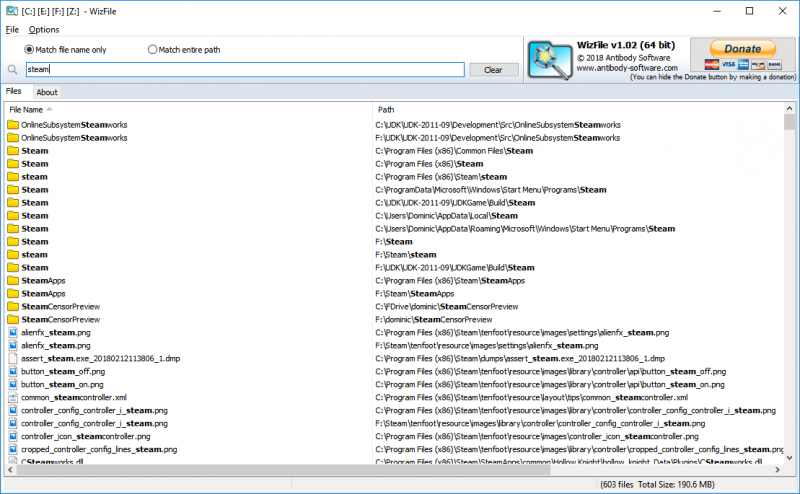Click folder icon of SteamCensorPreview in F:\dominic
This screenshot has height=494, width=800.
coord(13,319)
